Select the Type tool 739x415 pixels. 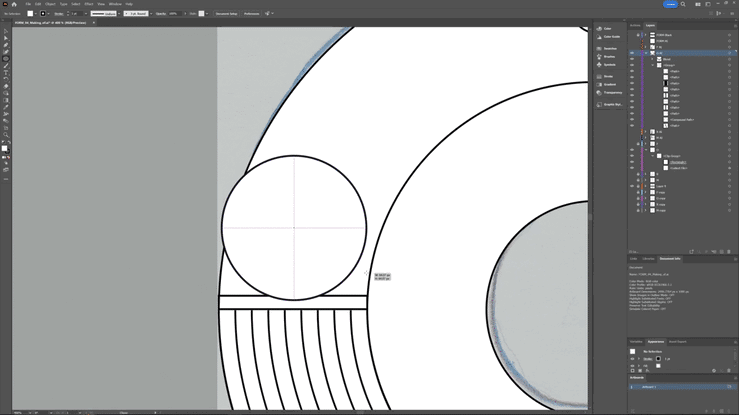[6, 73]
